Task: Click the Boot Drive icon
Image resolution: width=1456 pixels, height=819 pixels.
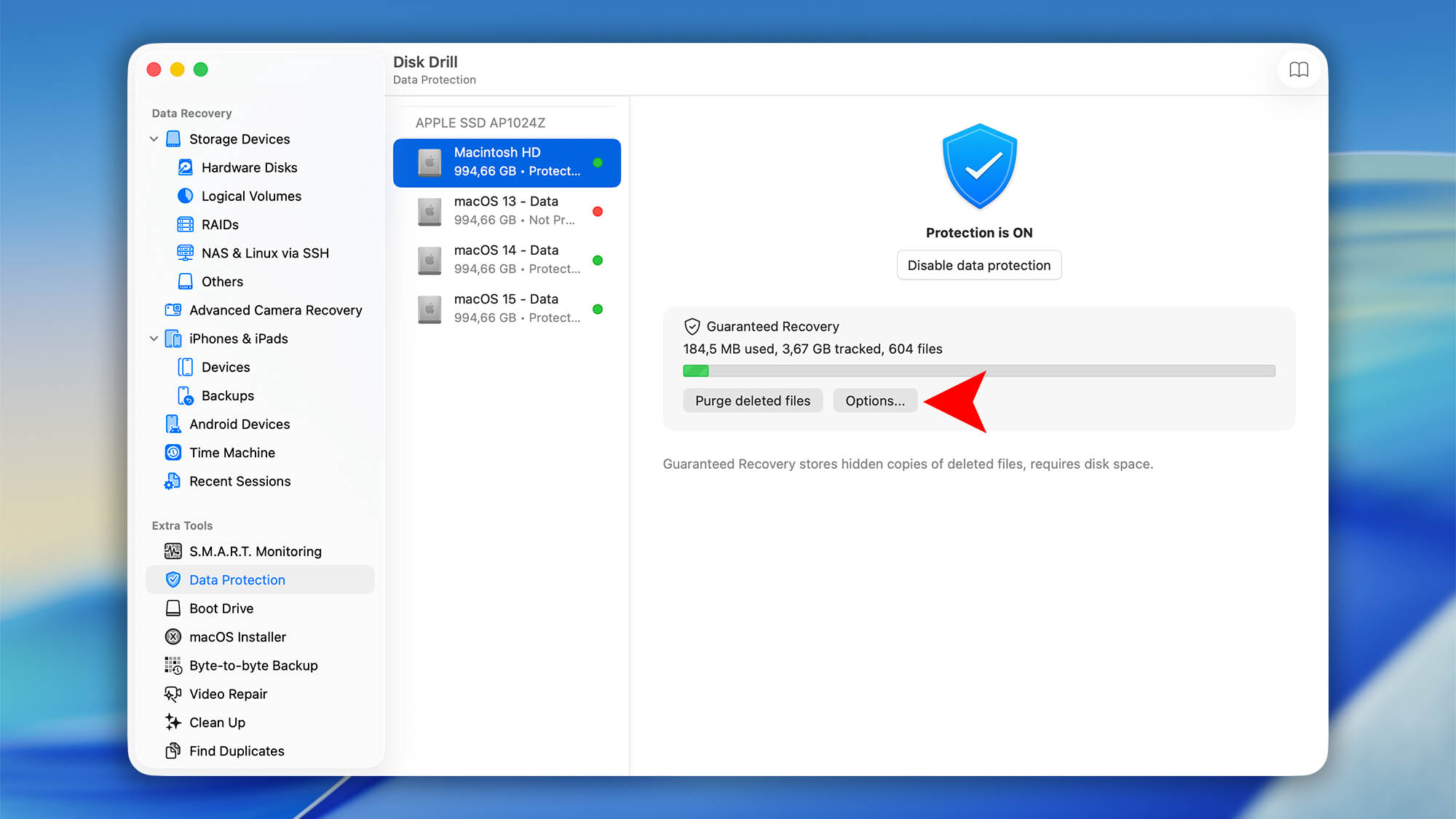Action: pos(173,608)
